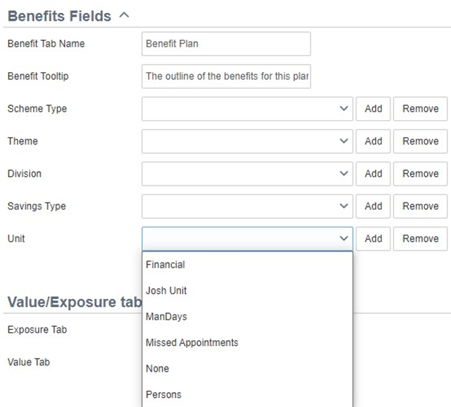Image resolution: width=451 pixels, height=407 pixels.
Task: Focus the Benefit Tab Name field
Action: [x=226, y=44]
